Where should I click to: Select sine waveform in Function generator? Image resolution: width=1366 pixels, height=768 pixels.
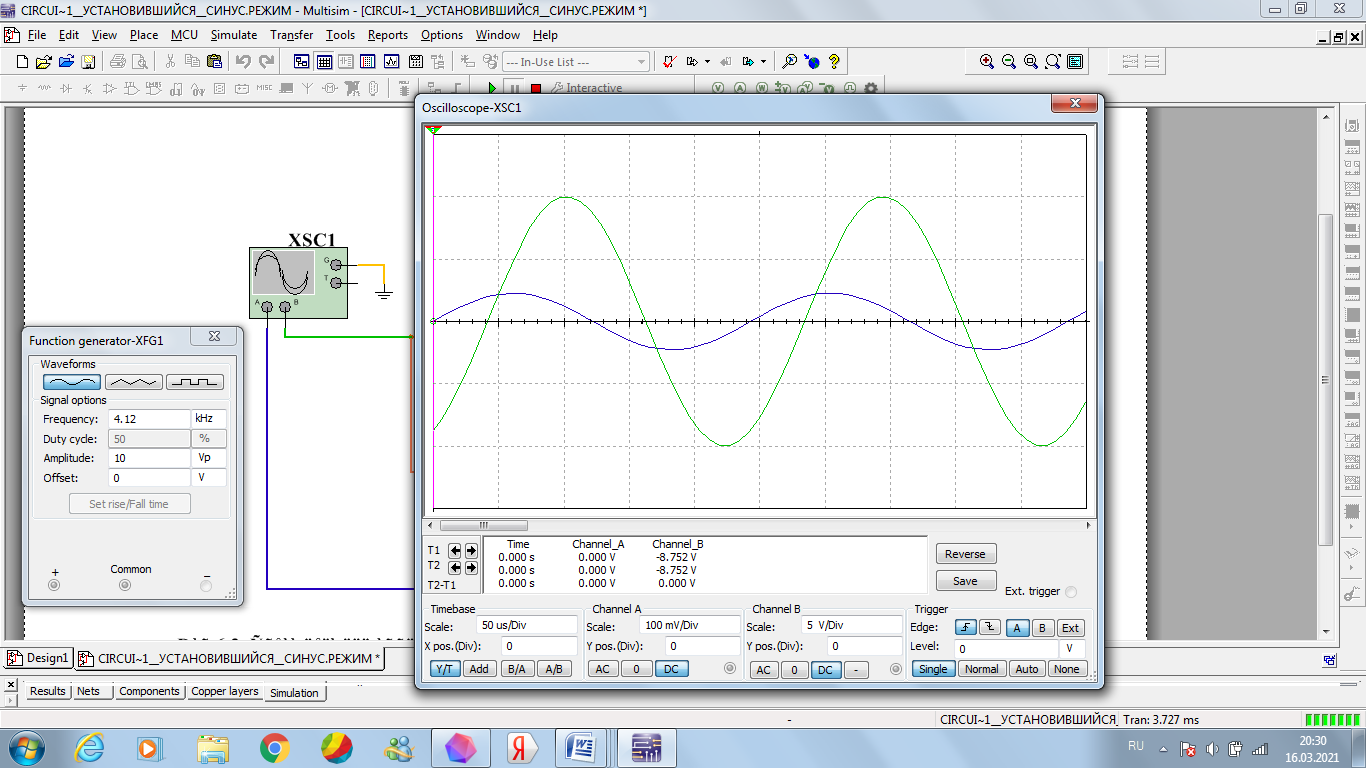[72, 382]
